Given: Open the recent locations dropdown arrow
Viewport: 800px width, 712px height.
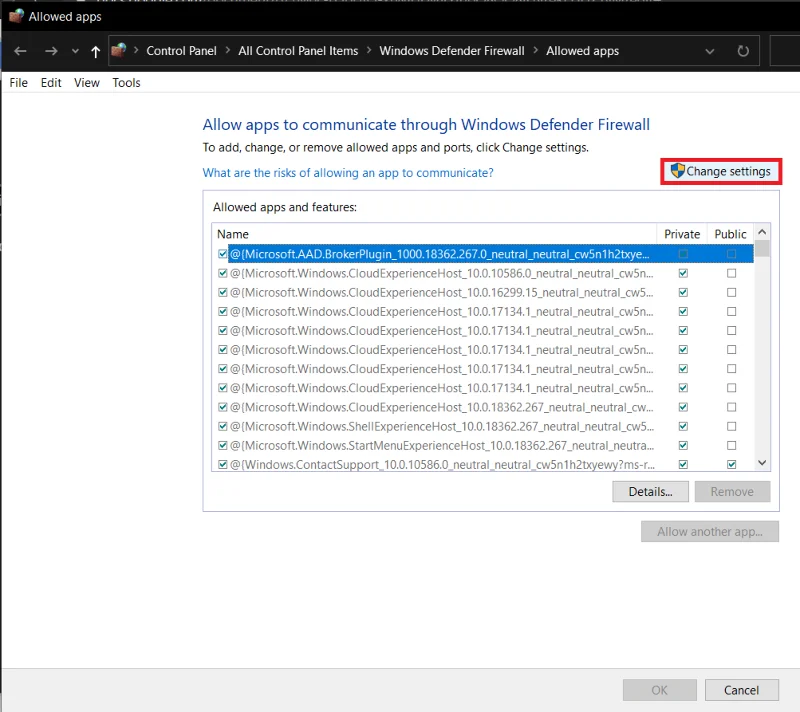Looking at the screenshot, I should (75, 51).
